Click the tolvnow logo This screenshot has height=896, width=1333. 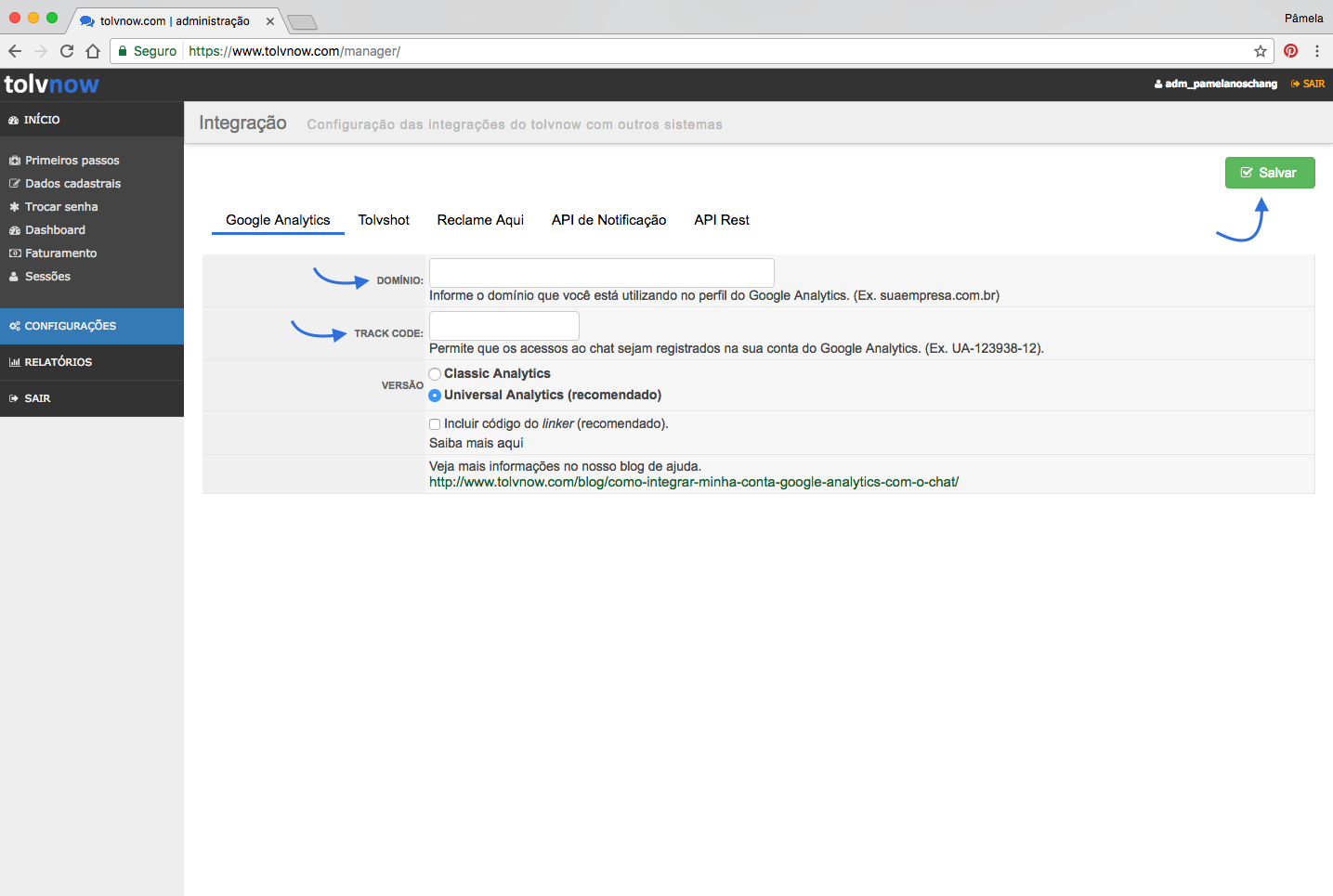pos(51,84)
